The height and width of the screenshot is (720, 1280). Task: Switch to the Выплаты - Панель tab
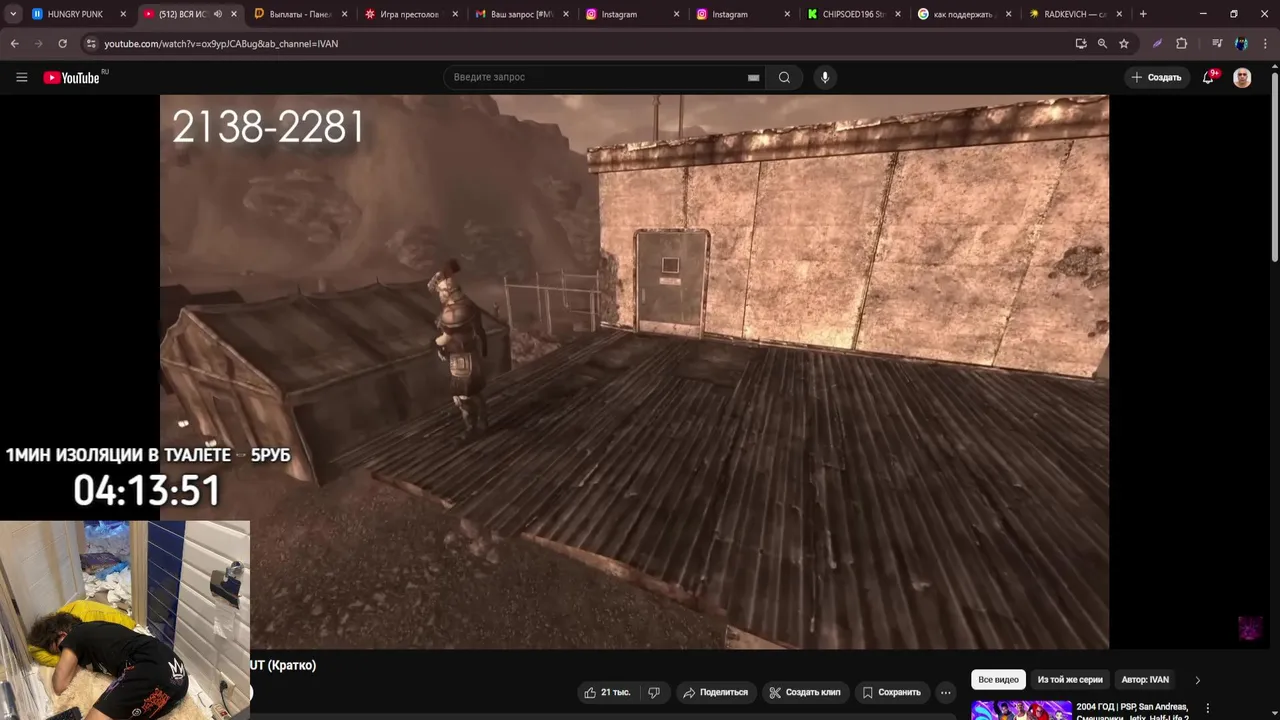coord(300,14)
